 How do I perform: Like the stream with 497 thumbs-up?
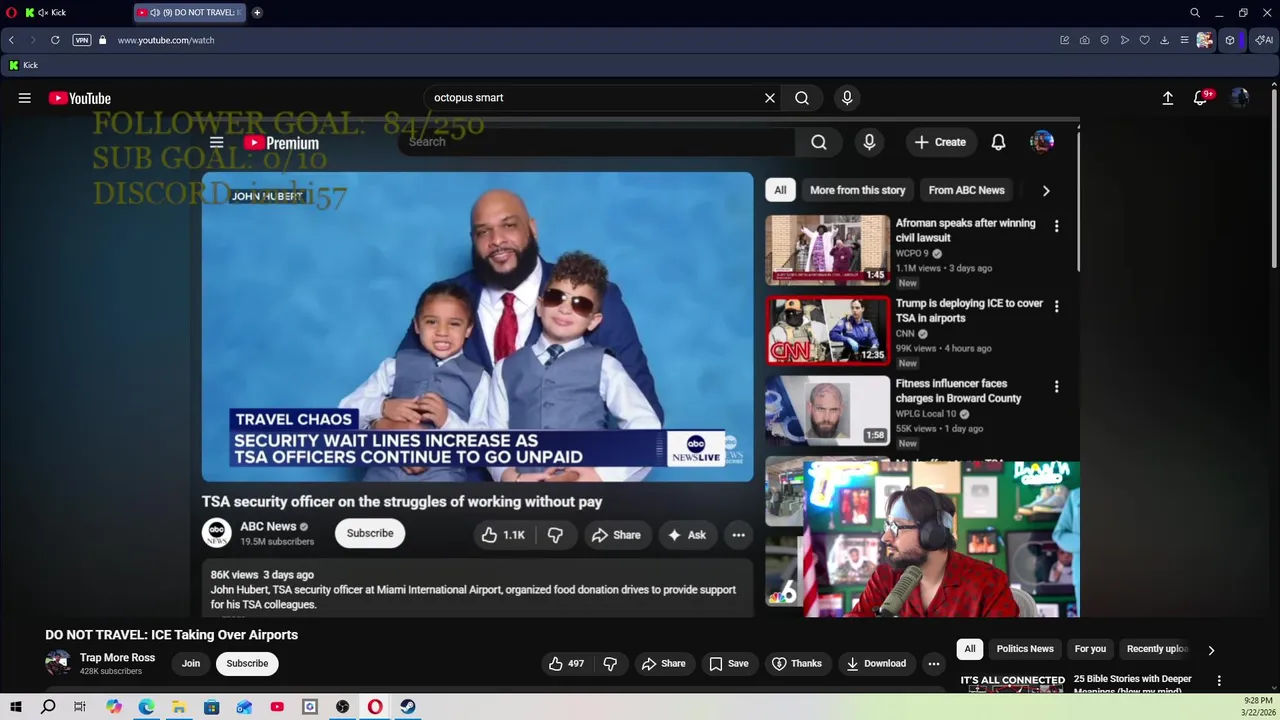(566, 663)
